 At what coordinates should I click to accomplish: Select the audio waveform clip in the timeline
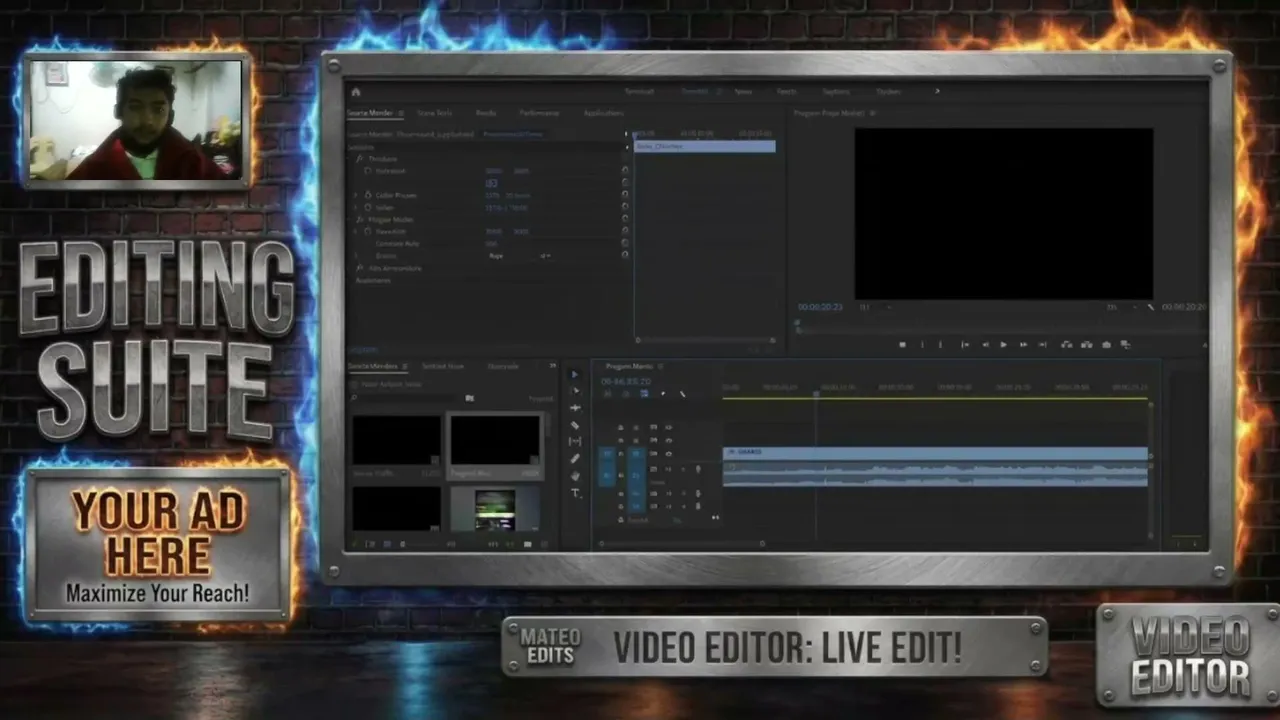coord(935,474)
